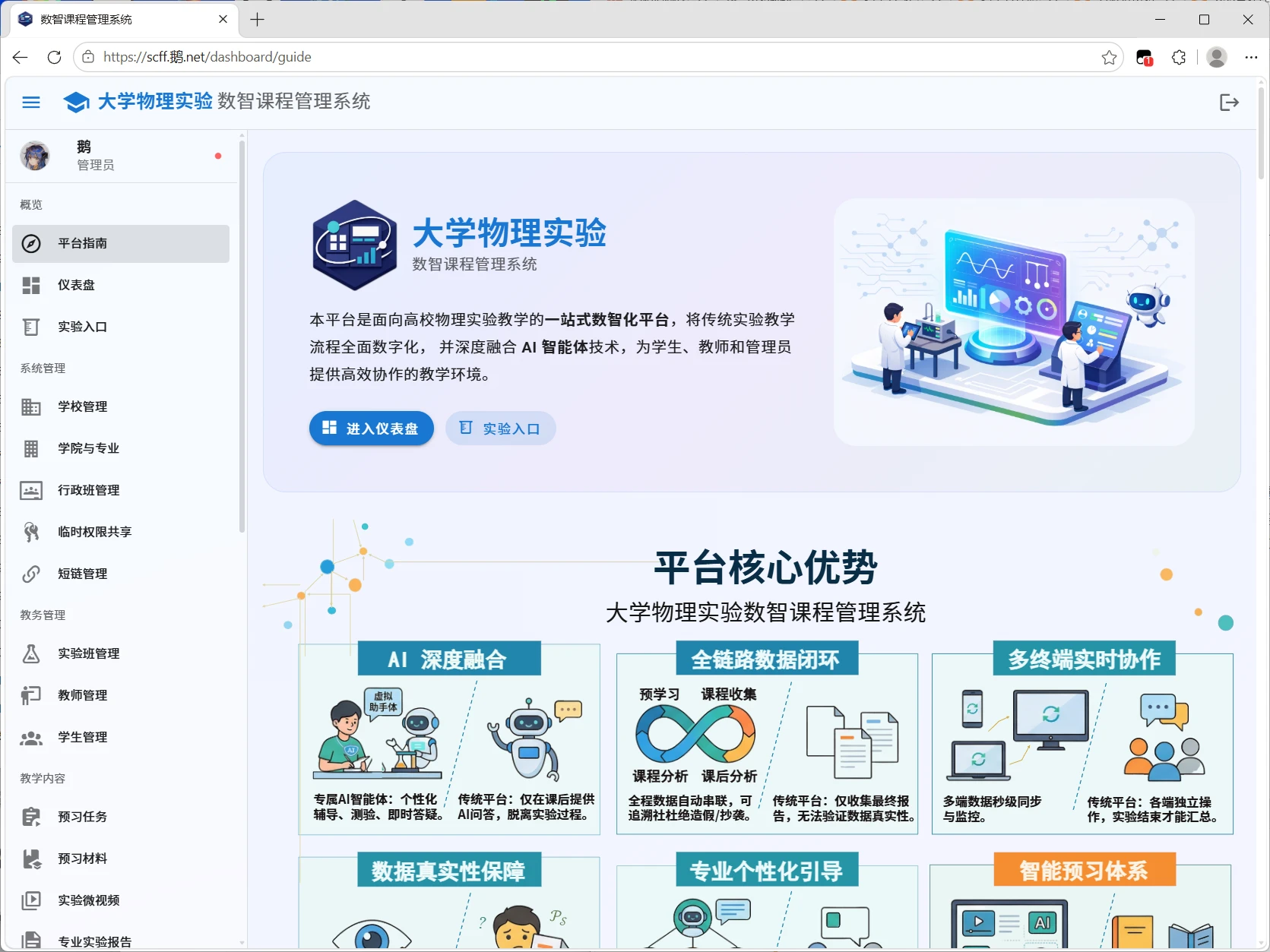The image size is (1270, 952).
Task: Click the browser back arrow
Action: tap(21, 57)
